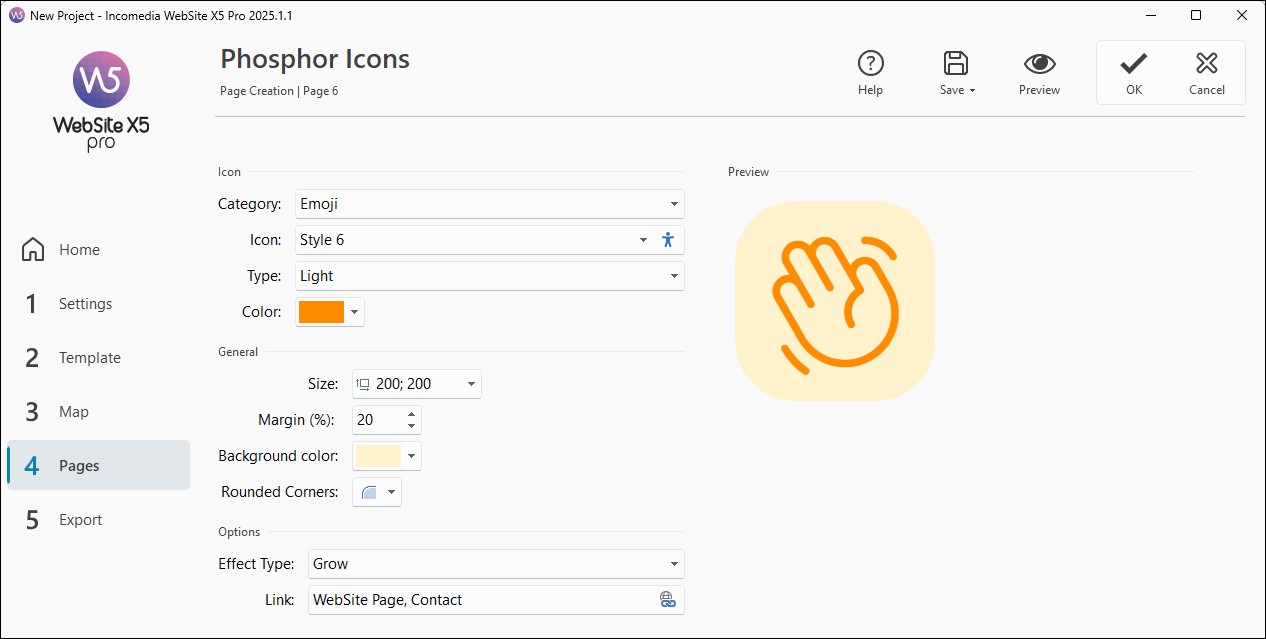
Task: Click the WebSite X5 Pro logo
Action: click(x=101, y=101)
